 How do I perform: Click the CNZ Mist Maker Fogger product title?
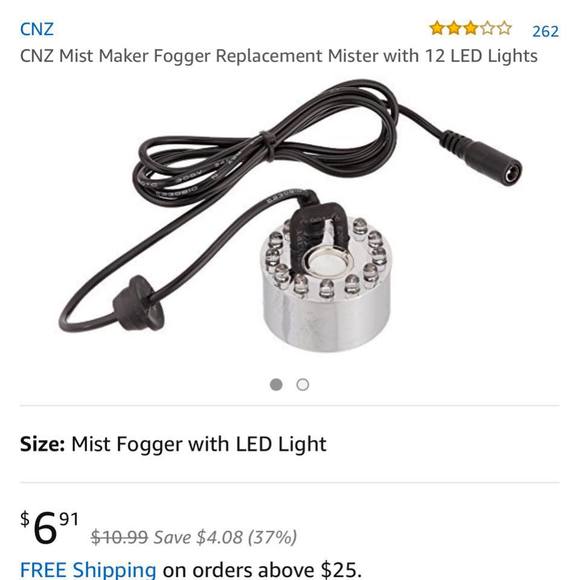[279, 56]
